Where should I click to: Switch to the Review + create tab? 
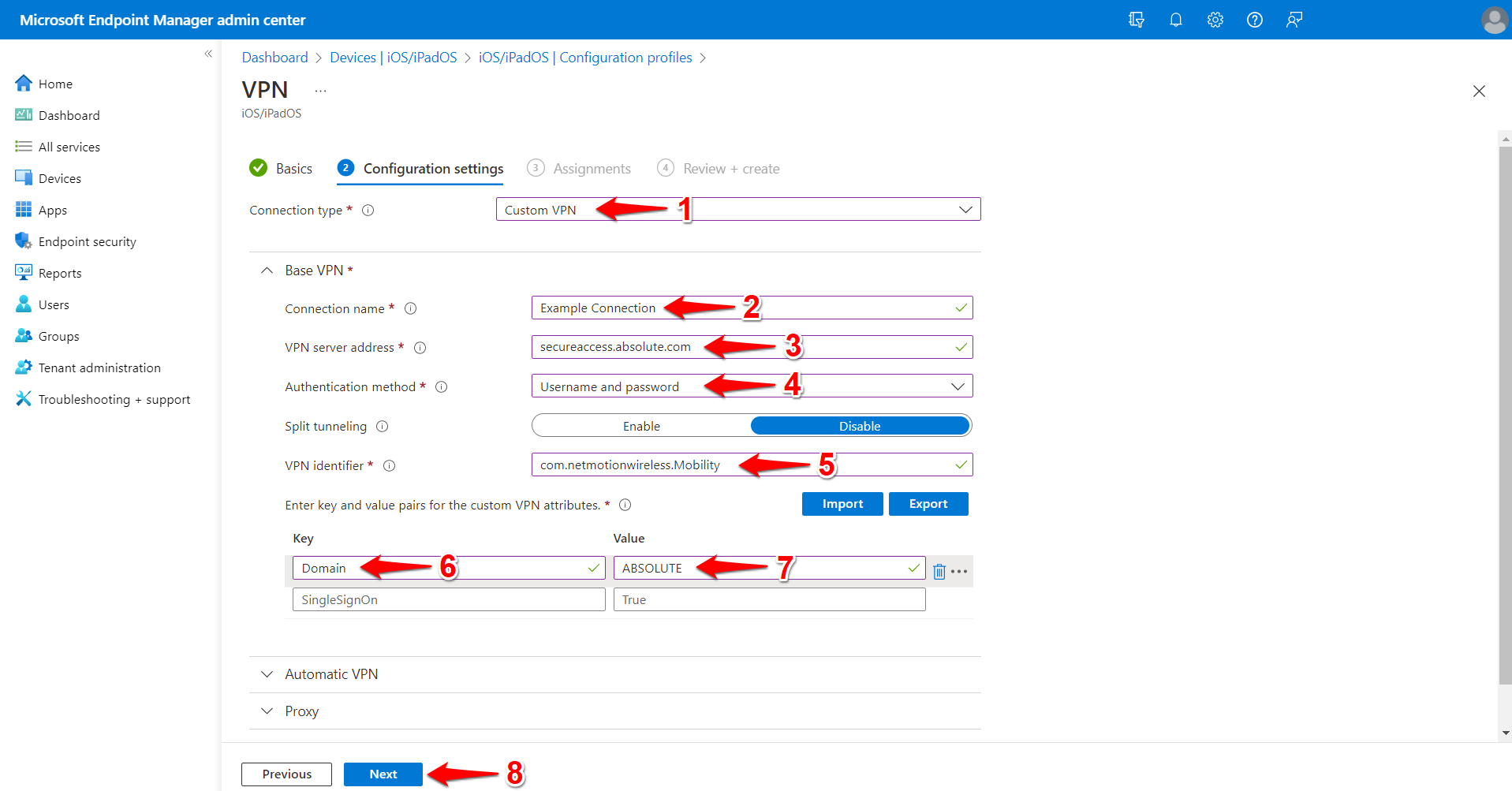pos(719,168)
